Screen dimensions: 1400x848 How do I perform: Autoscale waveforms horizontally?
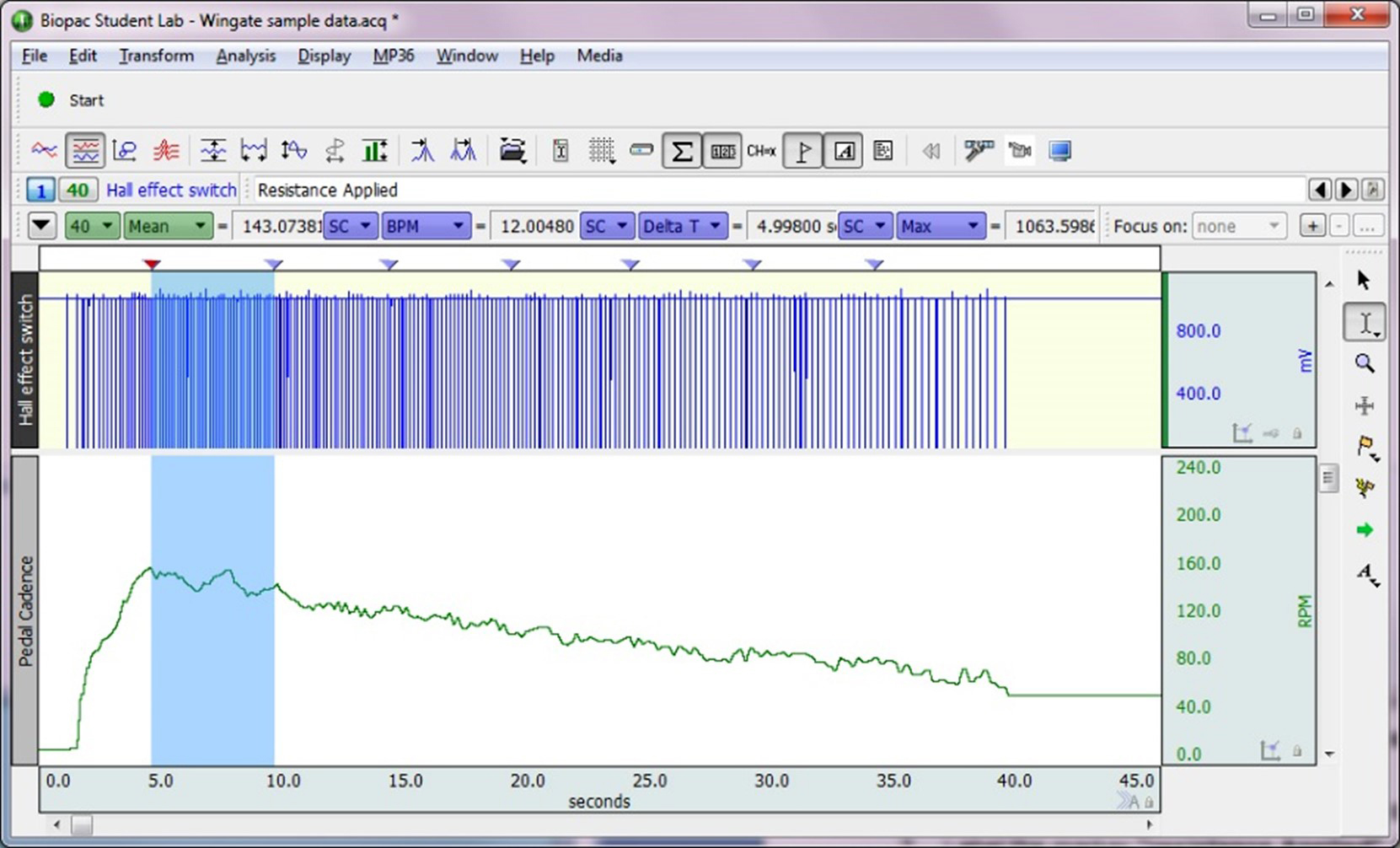pyautogui.click(x=253, y=151)
